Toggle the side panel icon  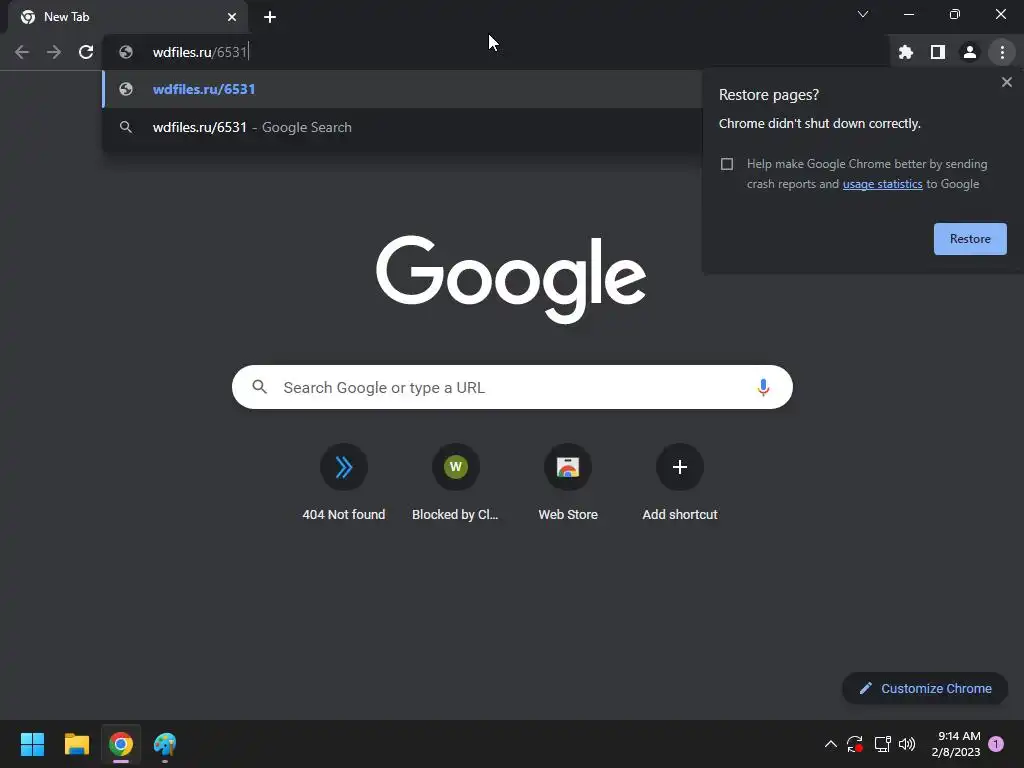coord(938,52)
